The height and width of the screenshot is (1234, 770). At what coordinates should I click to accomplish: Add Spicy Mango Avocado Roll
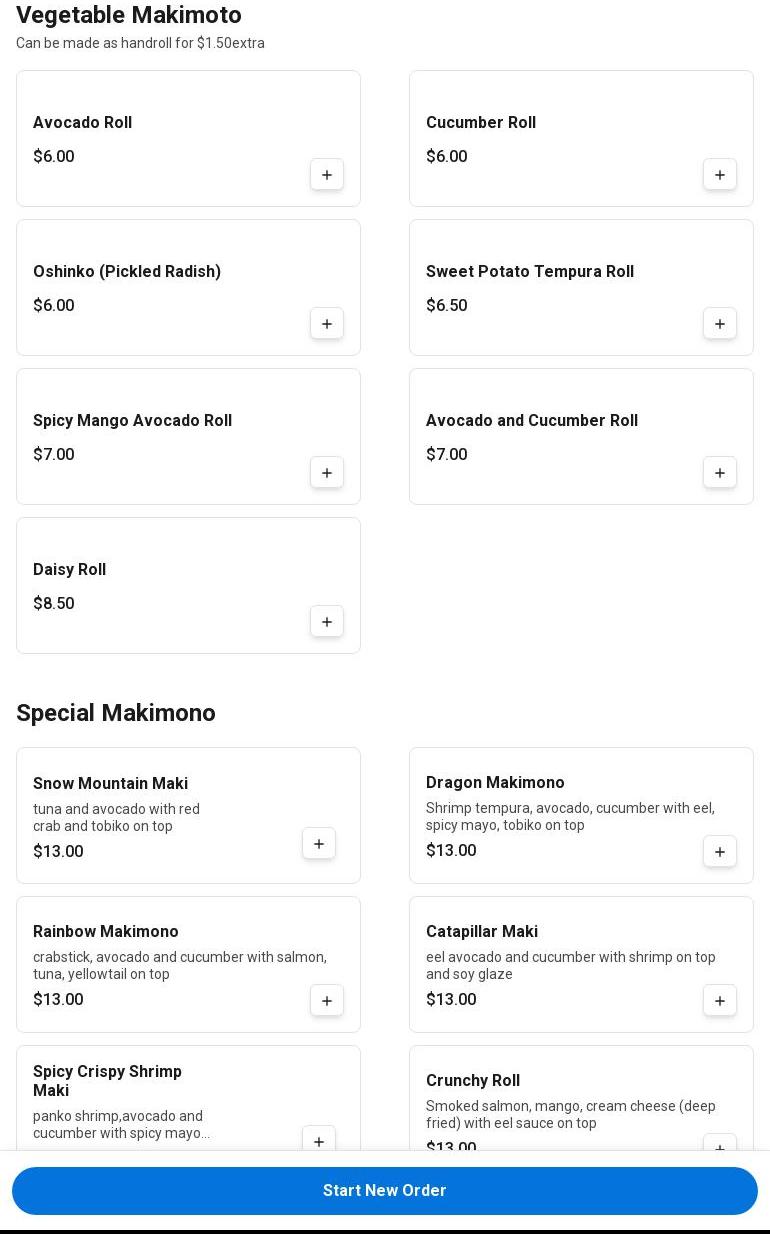327,473
